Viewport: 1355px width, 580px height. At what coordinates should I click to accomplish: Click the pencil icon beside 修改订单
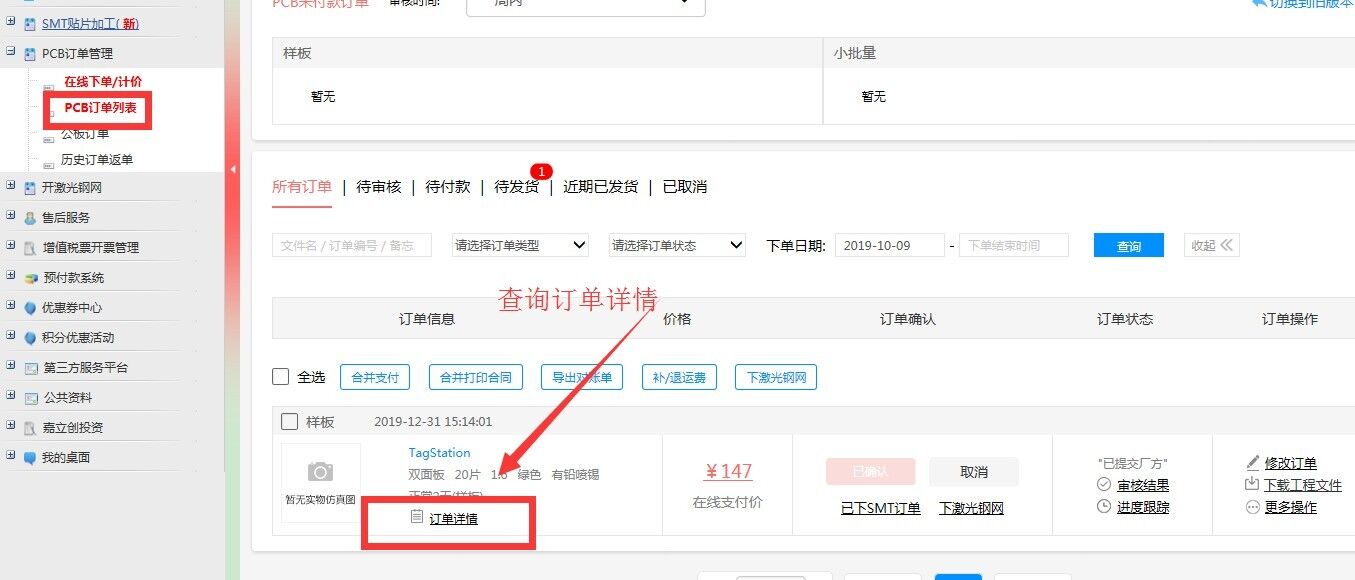[1253, 463]
